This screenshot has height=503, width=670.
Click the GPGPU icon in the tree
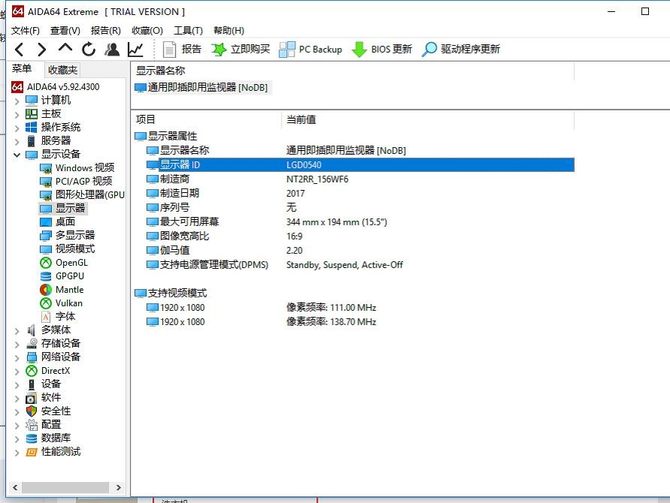pos(46,277)
